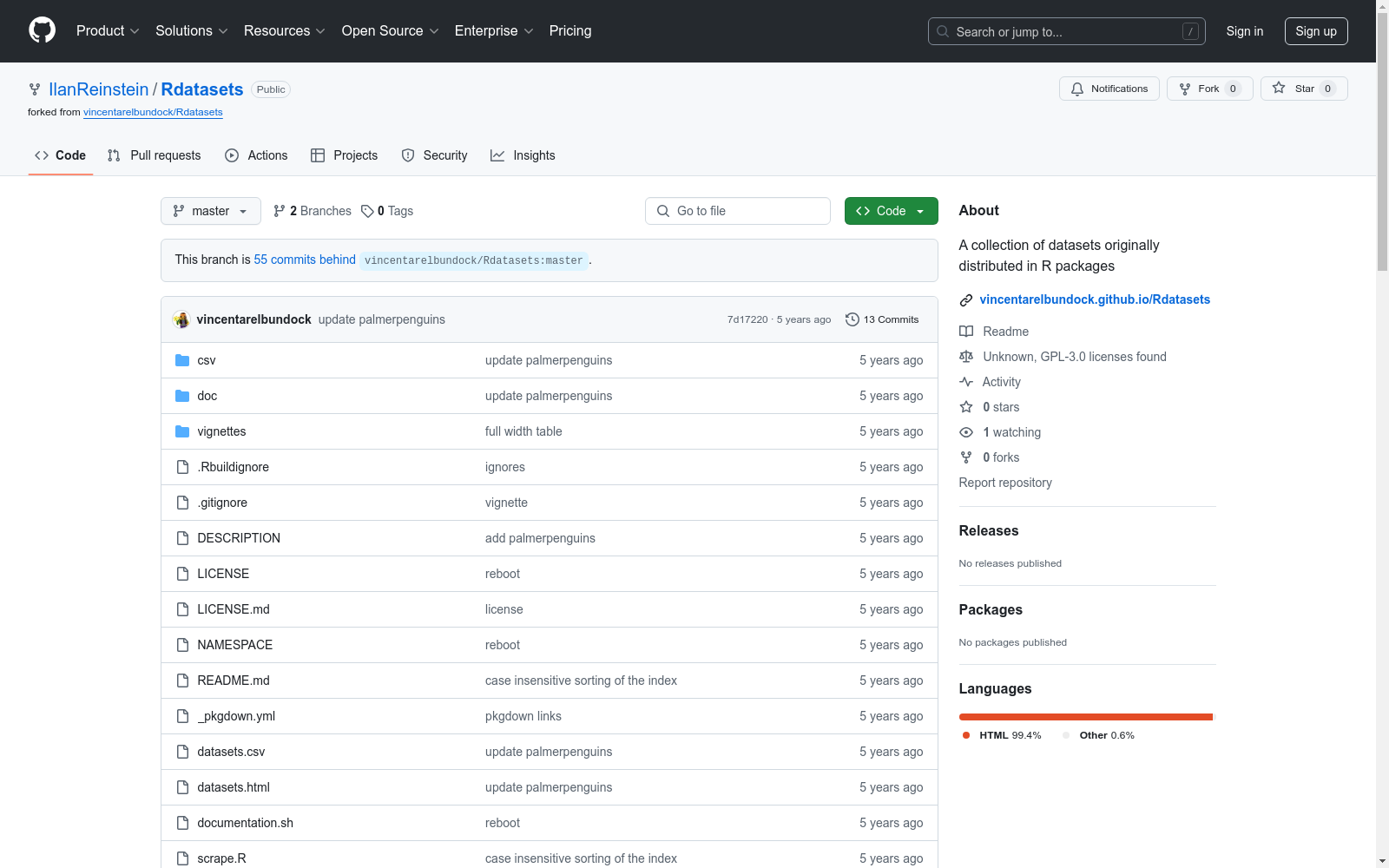Open the Security tab
1389x868 pixels.
point(434,155)
